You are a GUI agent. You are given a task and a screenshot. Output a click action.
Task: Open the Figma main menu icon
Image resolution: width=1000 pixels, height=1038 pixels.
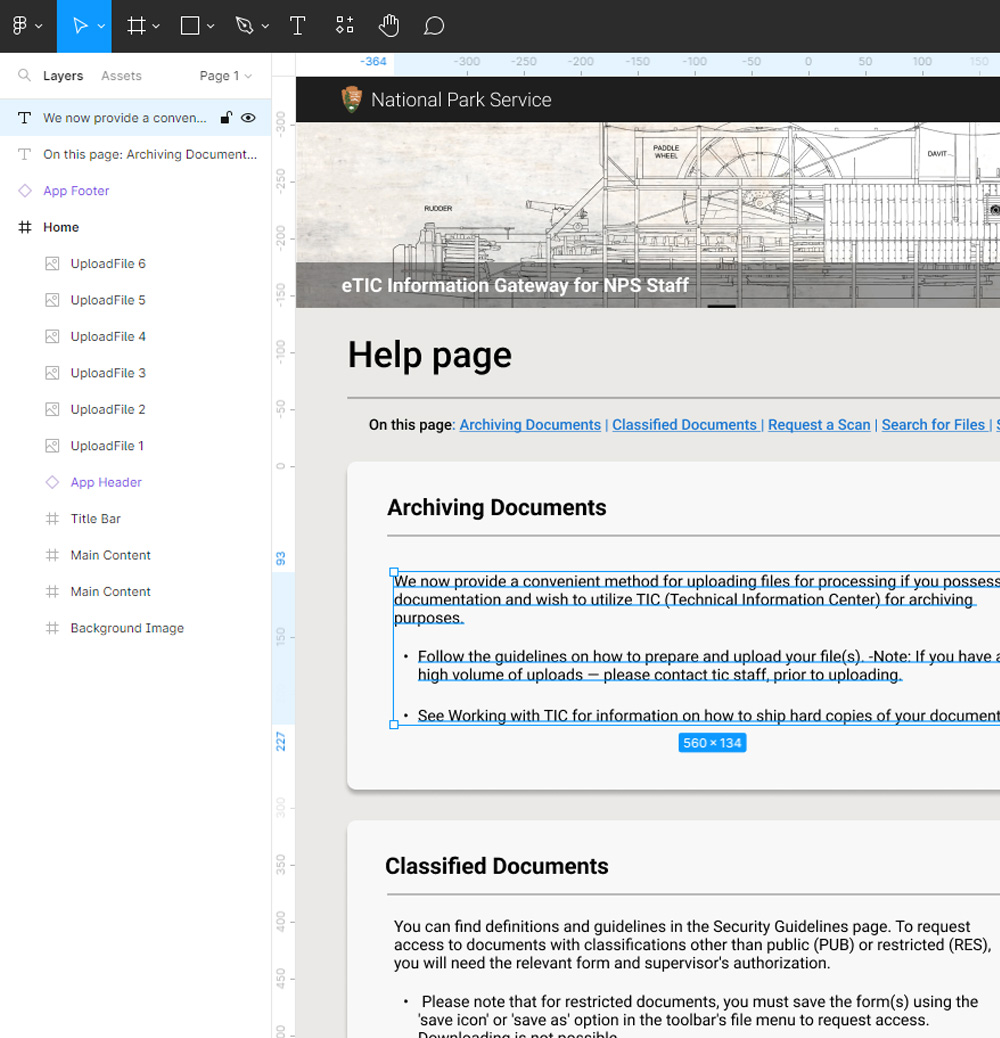[x=20, y=26]
